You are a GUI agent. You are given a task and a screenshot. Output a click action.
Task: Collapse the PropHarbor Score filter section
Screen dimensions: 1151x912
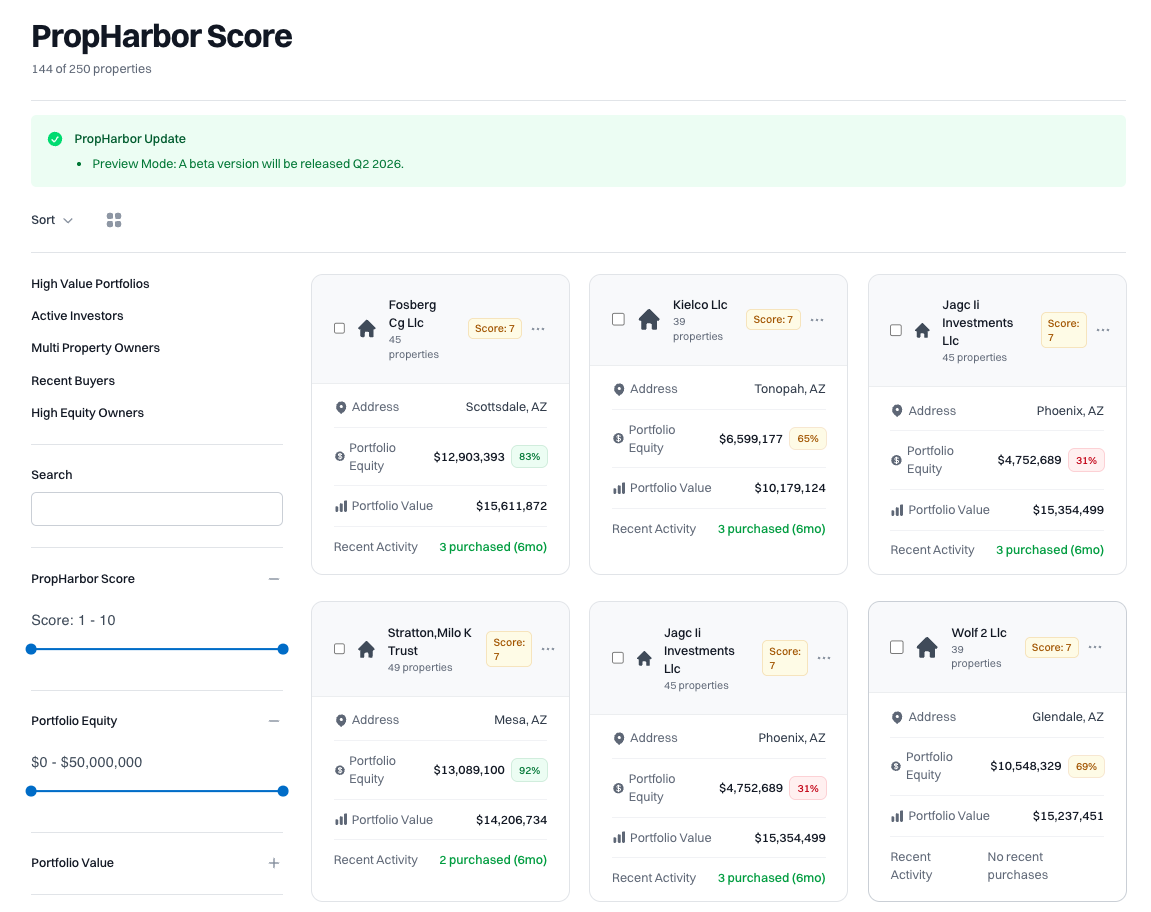[x=274, y=579]
